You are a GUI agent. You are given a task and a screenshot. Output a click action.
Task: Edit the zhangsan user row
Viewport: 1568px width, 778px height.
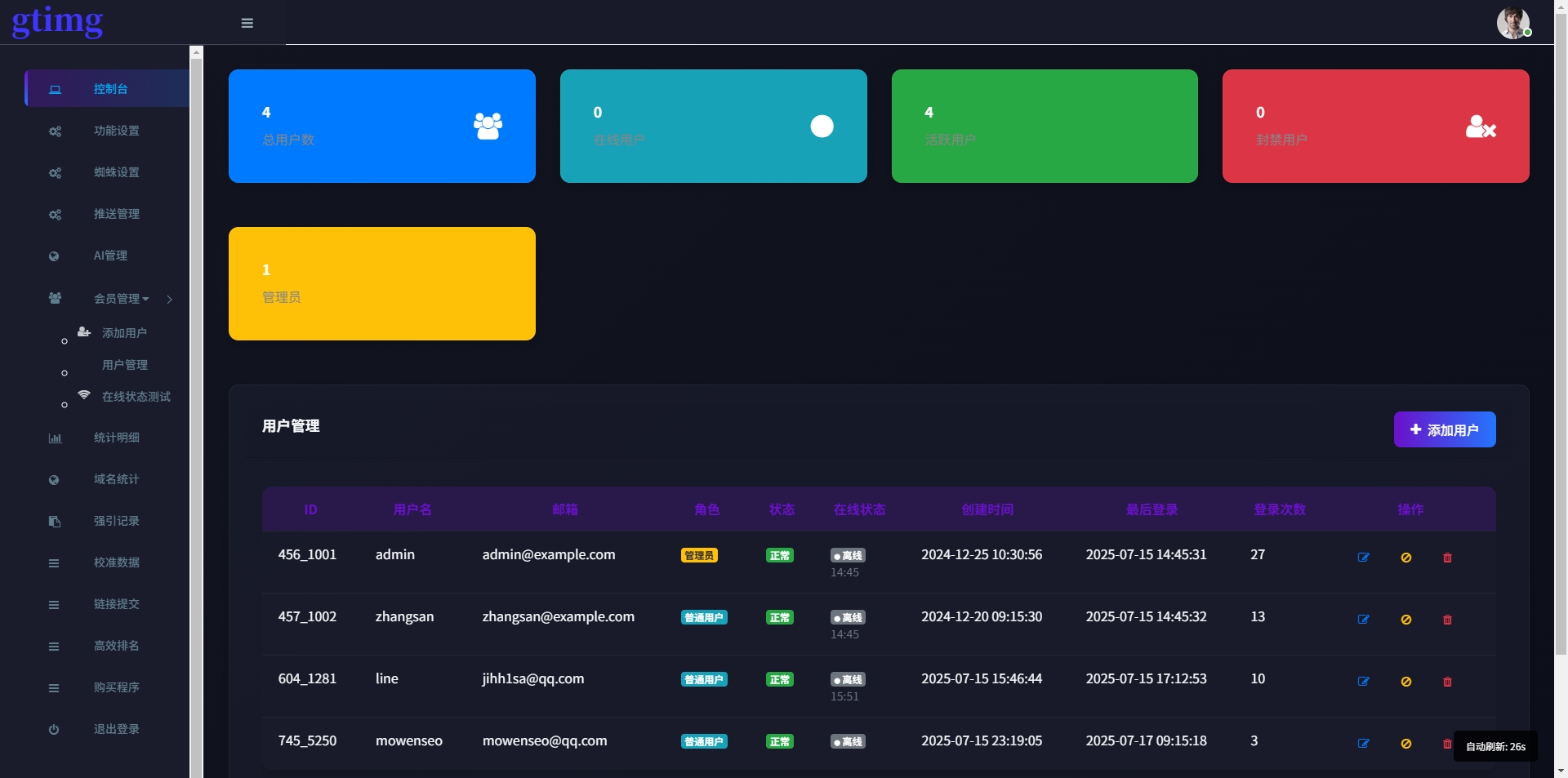click(x=1363, y=620)
